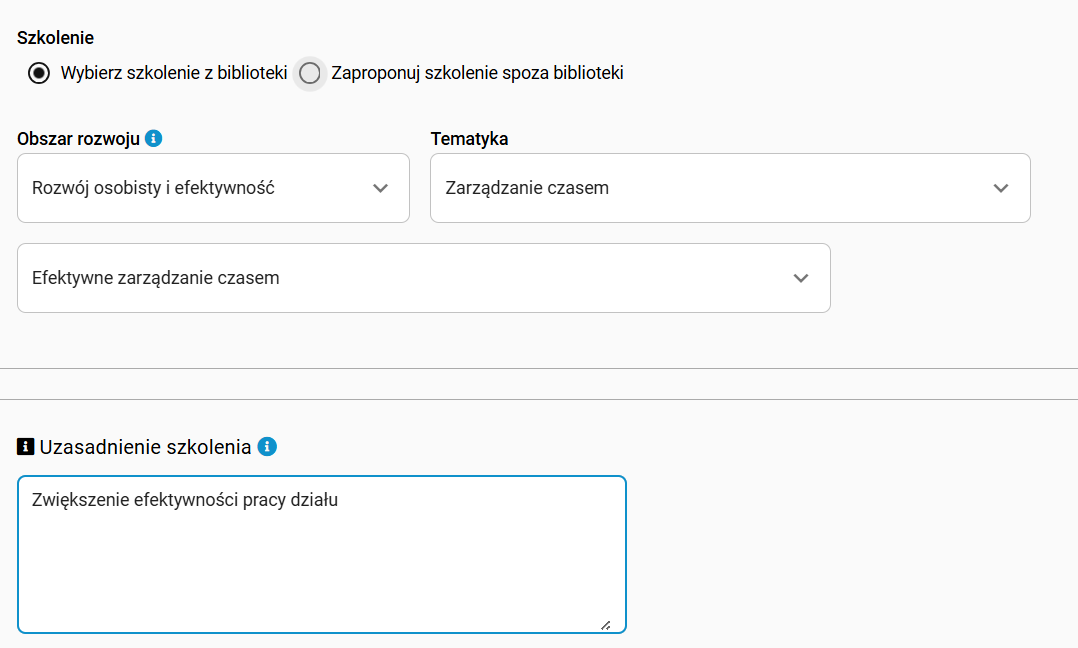Click chevron of 'Efektywne zarządzanie czasem' dropdown

[x=800, y=278]
